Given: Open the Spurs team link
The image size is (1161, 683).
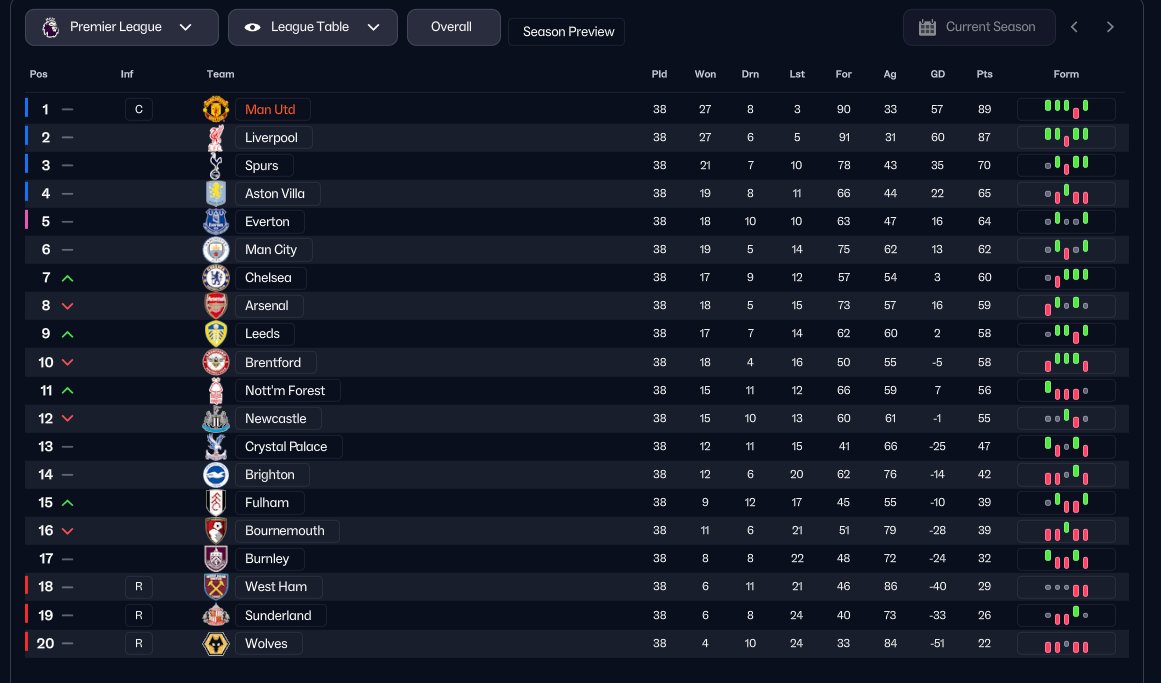Looking at the screenshot, I should [x=262, y=165].
